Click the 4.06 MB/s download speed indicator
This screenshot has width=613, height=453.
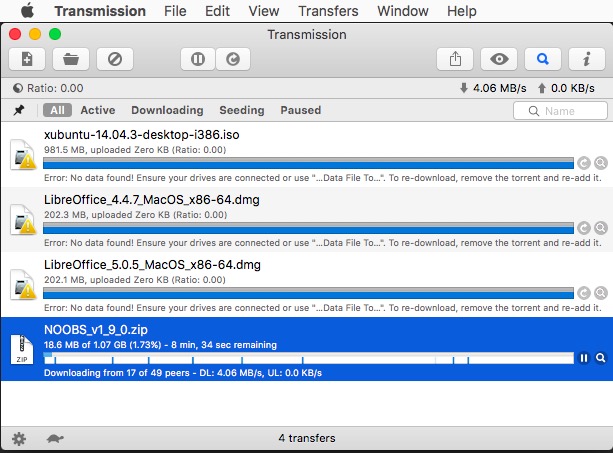tap(493, 88)
